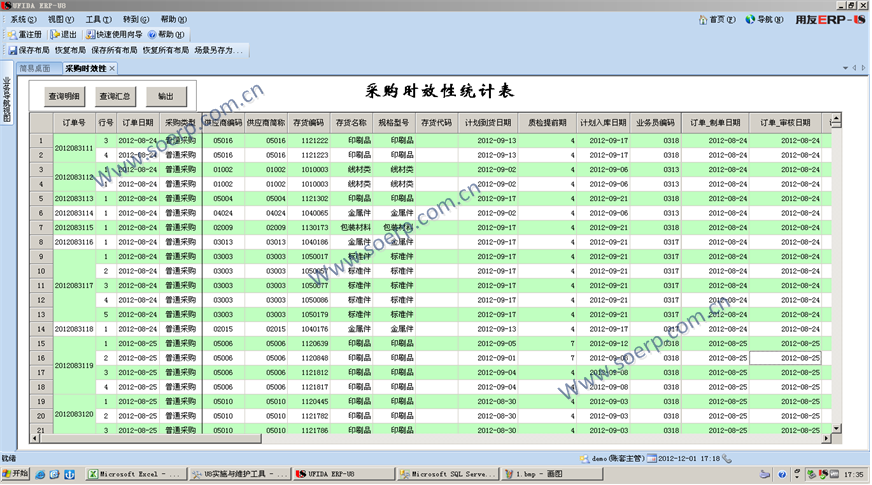The height and width of the screenshot is (485, 872).
Task: Open the 视图(V) menu
Action: coord(60,19)
